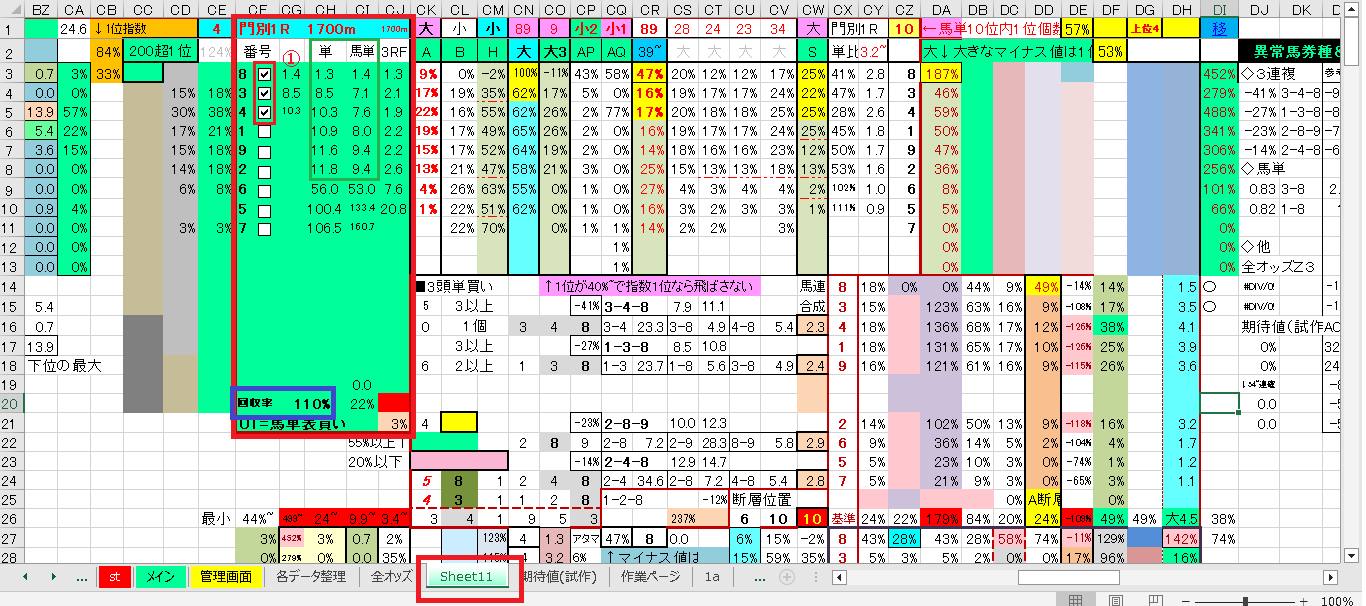
Task: Switch to the 管理画面 sheet tab
Action: (x=225, y=577)
